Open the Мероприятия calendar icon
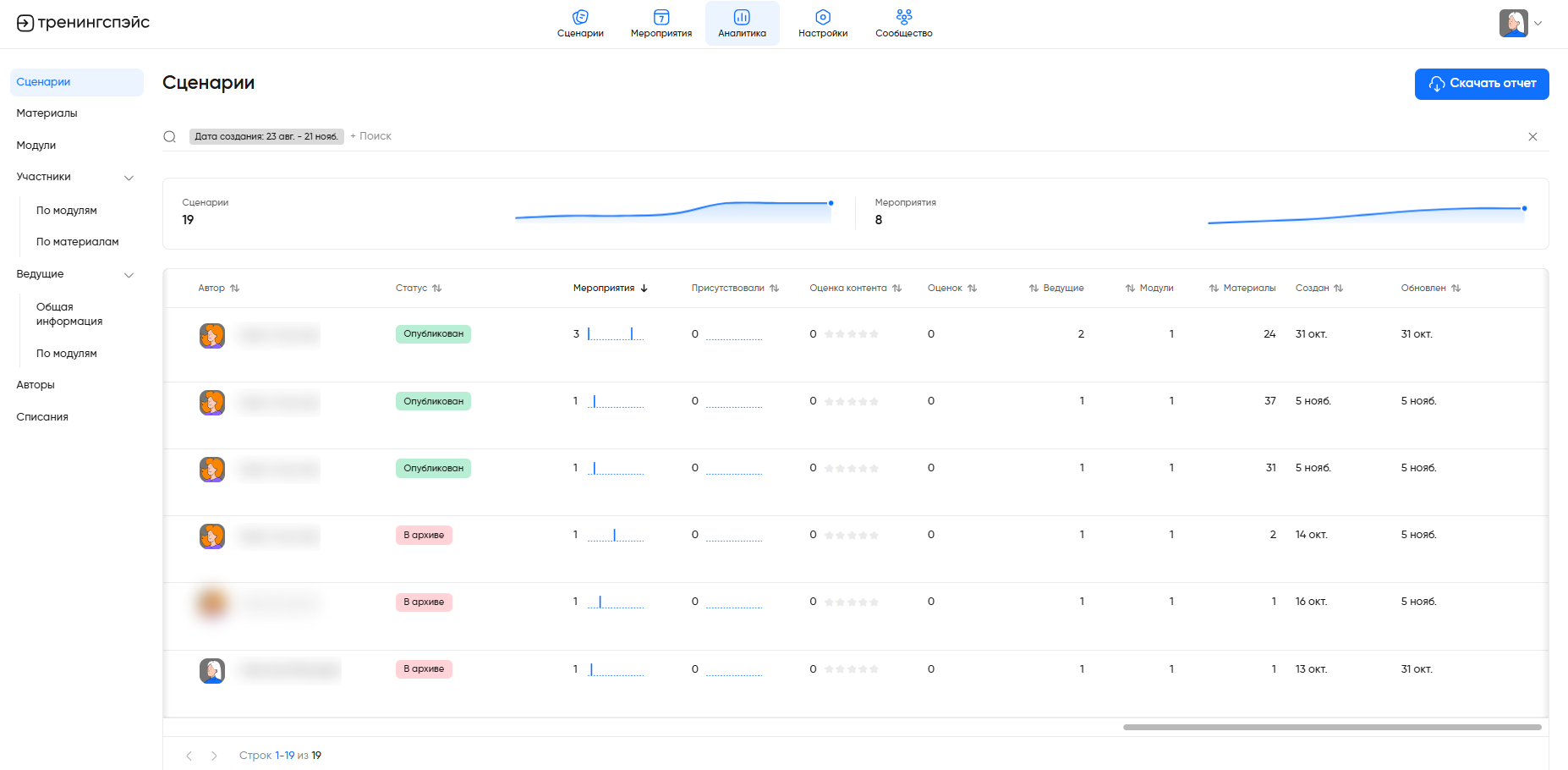 click(x=661, y=17)
